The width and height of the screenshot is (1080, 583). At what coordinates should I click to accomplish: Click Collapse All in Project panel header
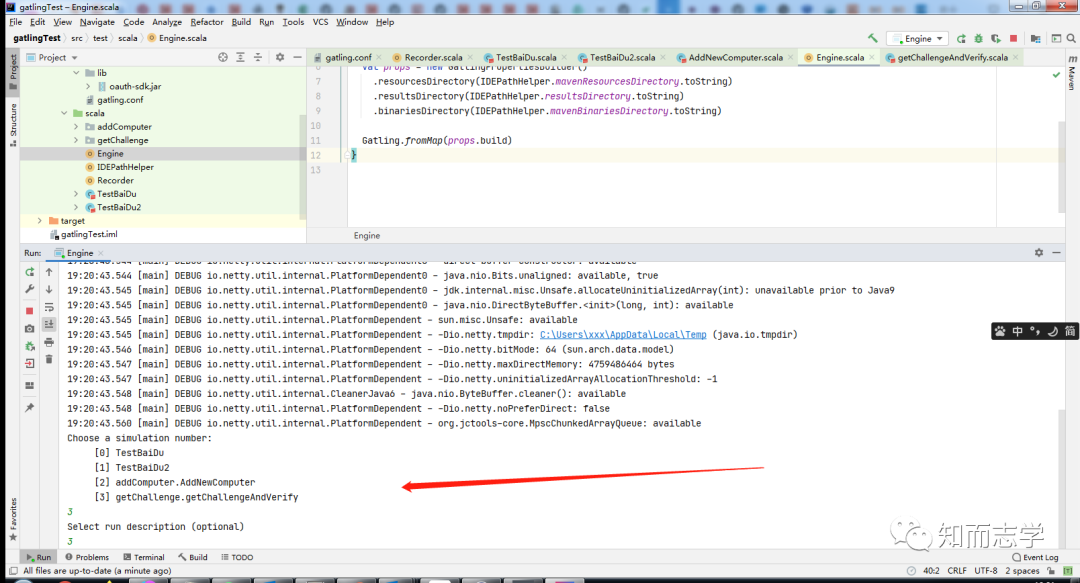click(x=258, y=57)
